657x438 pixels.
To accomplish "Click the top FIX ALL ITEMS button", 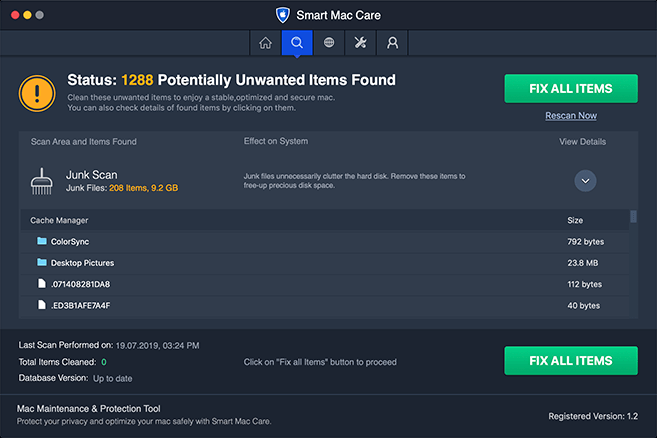I will [x=571, y=88].
